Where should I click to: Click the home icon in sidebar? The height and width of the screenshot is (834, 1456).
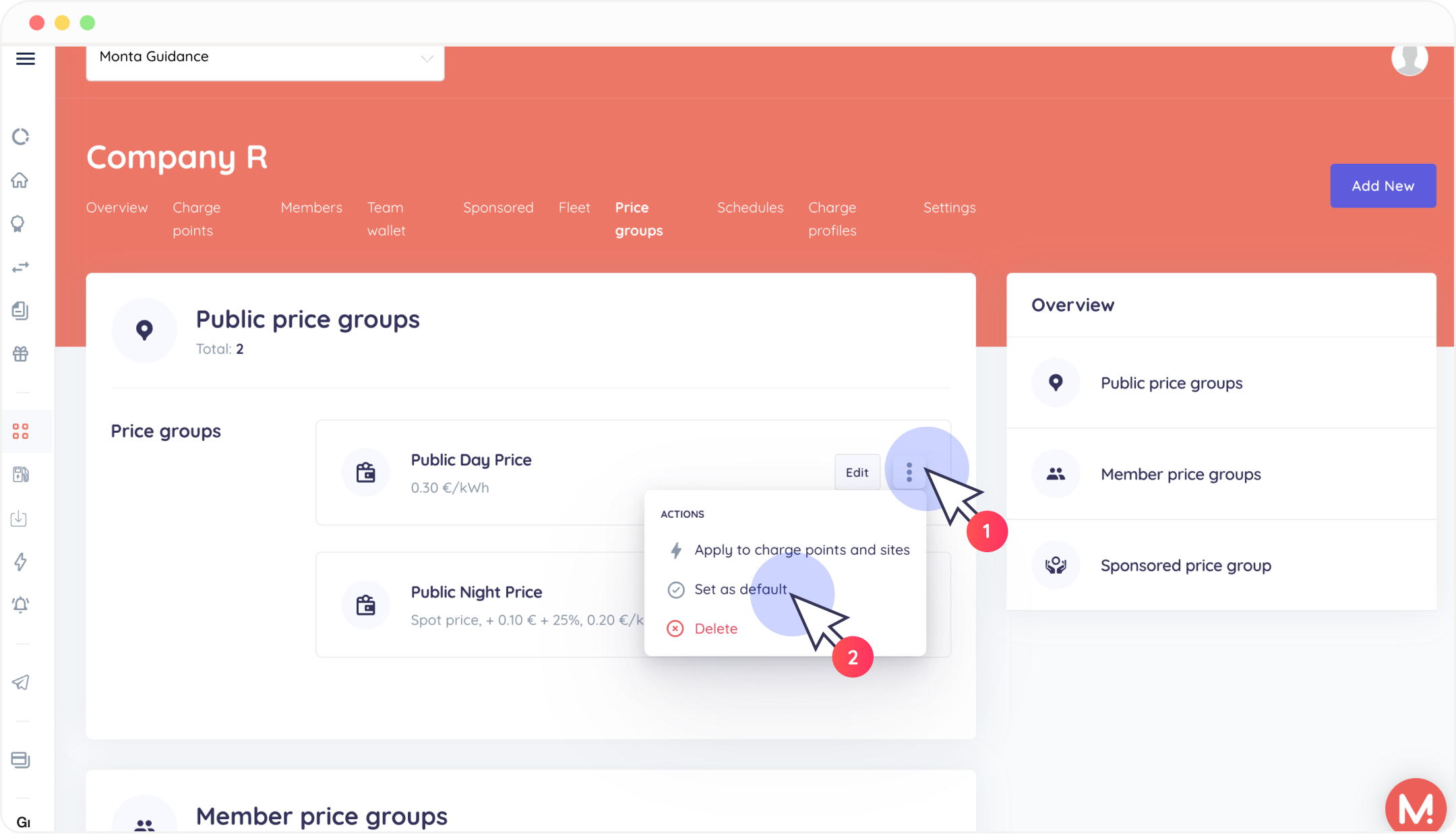20,180
